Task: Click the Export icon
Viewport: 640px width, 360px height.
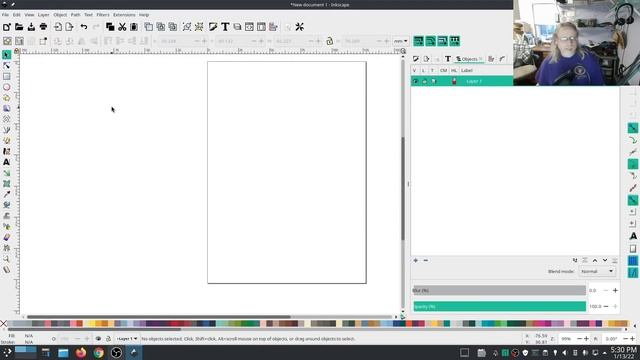Action: pyautogui.click(x=69, y=27)
